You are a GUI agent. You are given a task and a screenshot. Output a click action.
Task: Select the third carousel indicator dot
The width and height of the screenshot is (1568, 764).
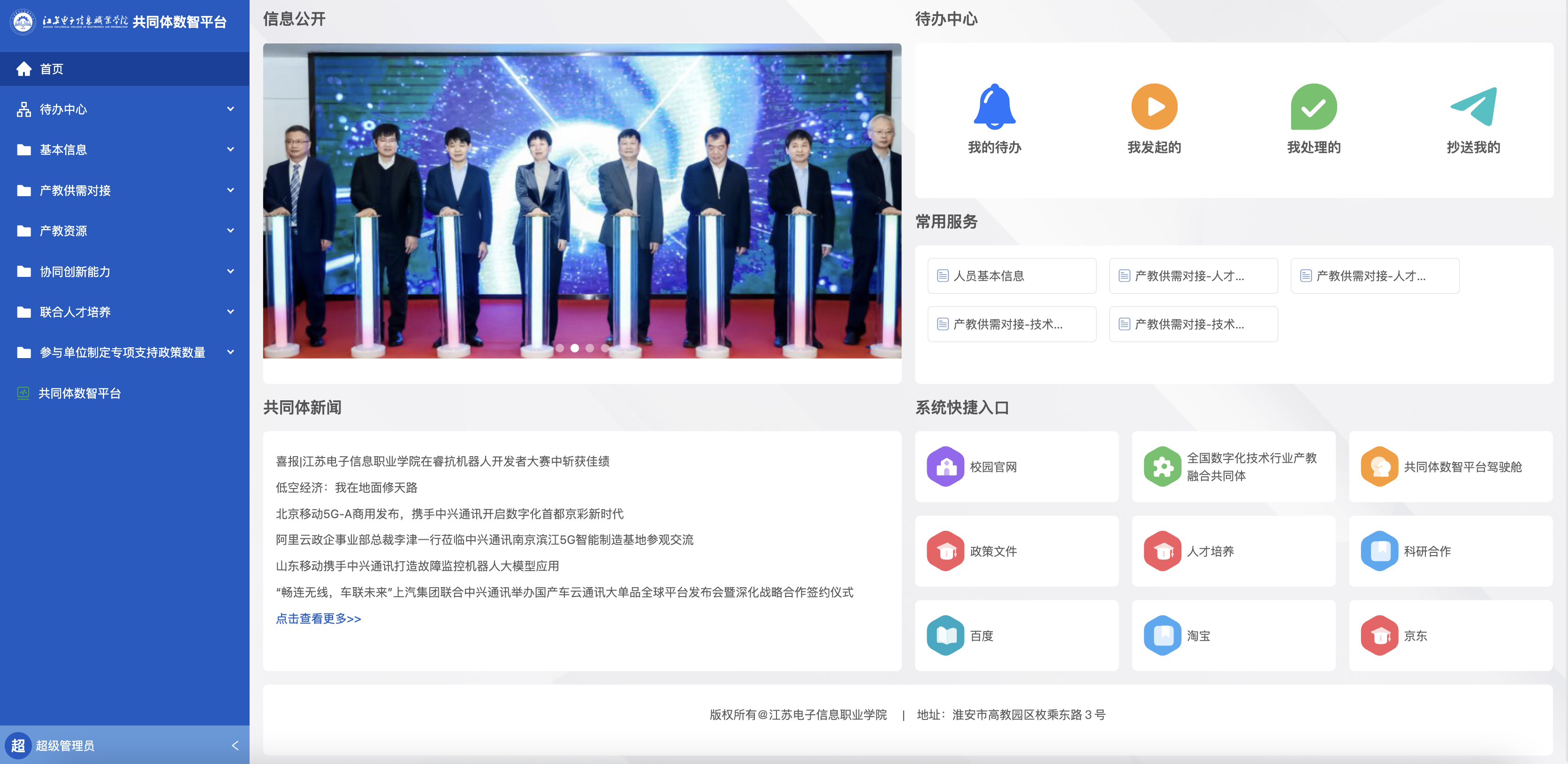(589, 348)
